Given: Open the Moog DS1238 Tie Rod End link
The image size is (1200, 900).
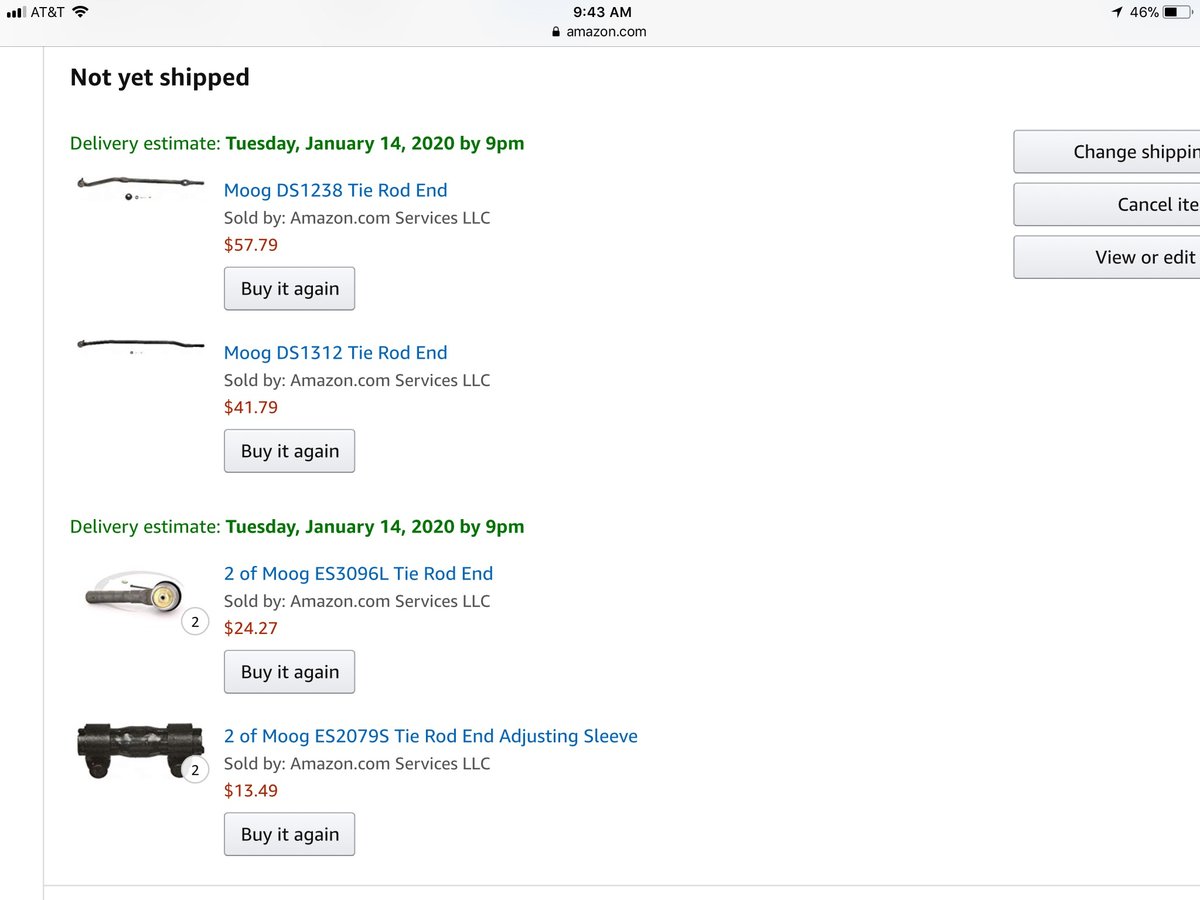Looking at the screenshot, I should (335, 190).
